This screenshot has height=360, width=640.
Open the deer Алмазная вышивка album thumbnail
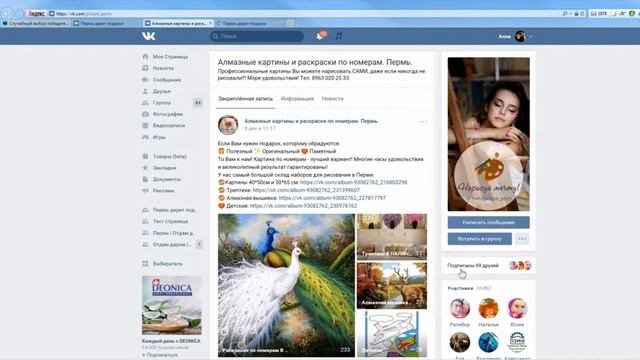[392, 285]
